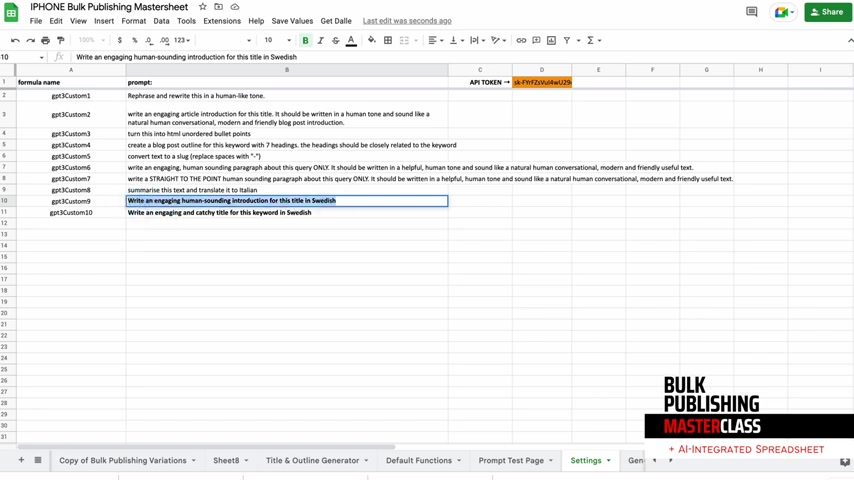Image resolution: width=854 pixels, height=480 pixels.
Task: Open the text rotation dropdown
Action: point(498,40)
